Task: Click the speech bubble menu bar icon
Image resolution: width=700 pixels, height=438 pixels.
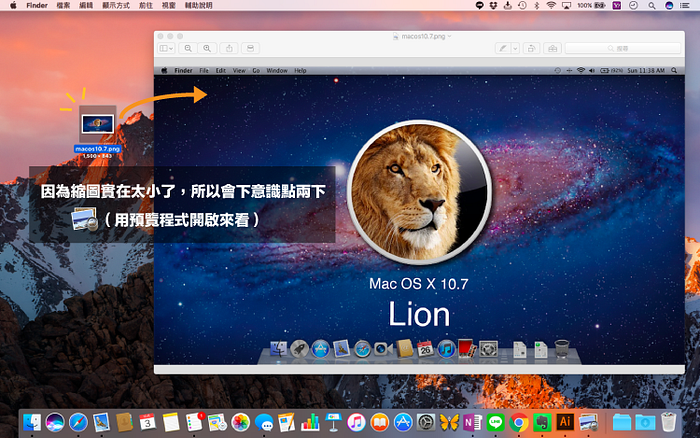Action: (479, 5)
